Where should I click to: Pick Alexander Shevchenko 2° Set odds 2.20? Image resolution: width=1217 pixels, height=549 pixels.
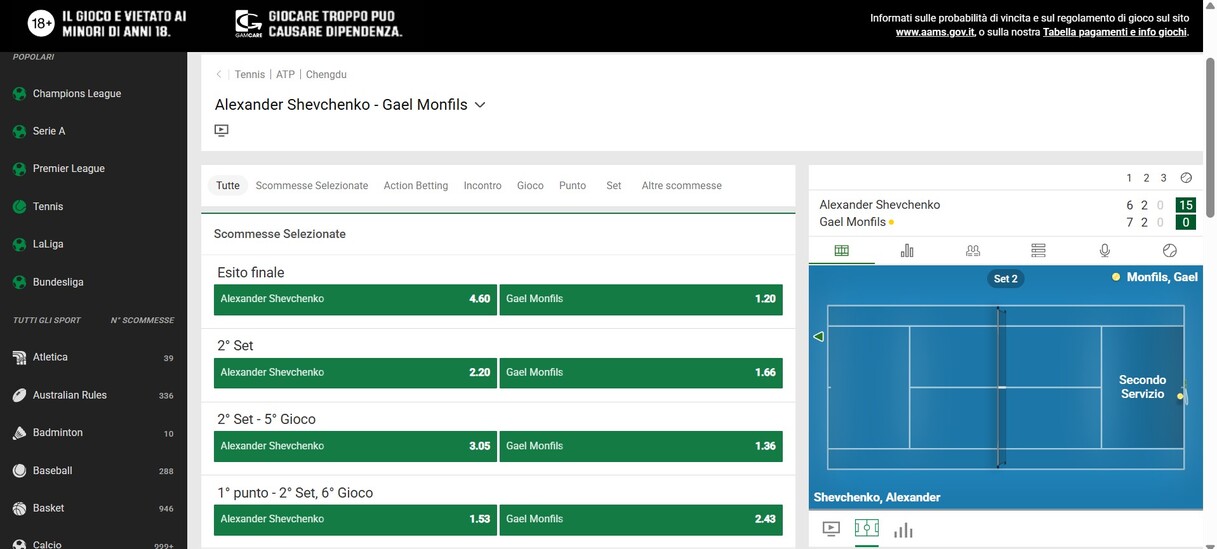tap(355, 373)
